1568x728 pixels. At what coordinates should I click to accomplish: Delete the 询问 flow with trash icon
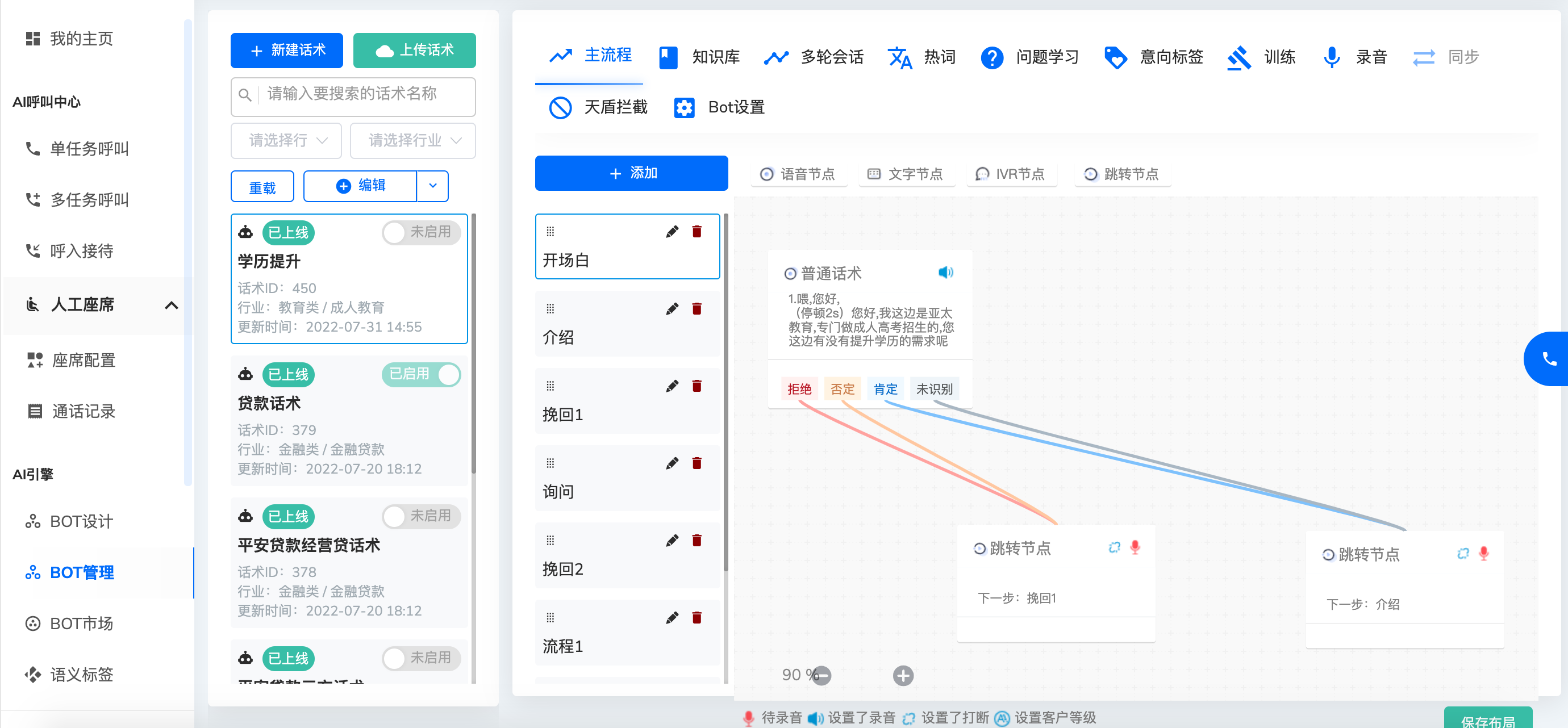coord(697,463)
